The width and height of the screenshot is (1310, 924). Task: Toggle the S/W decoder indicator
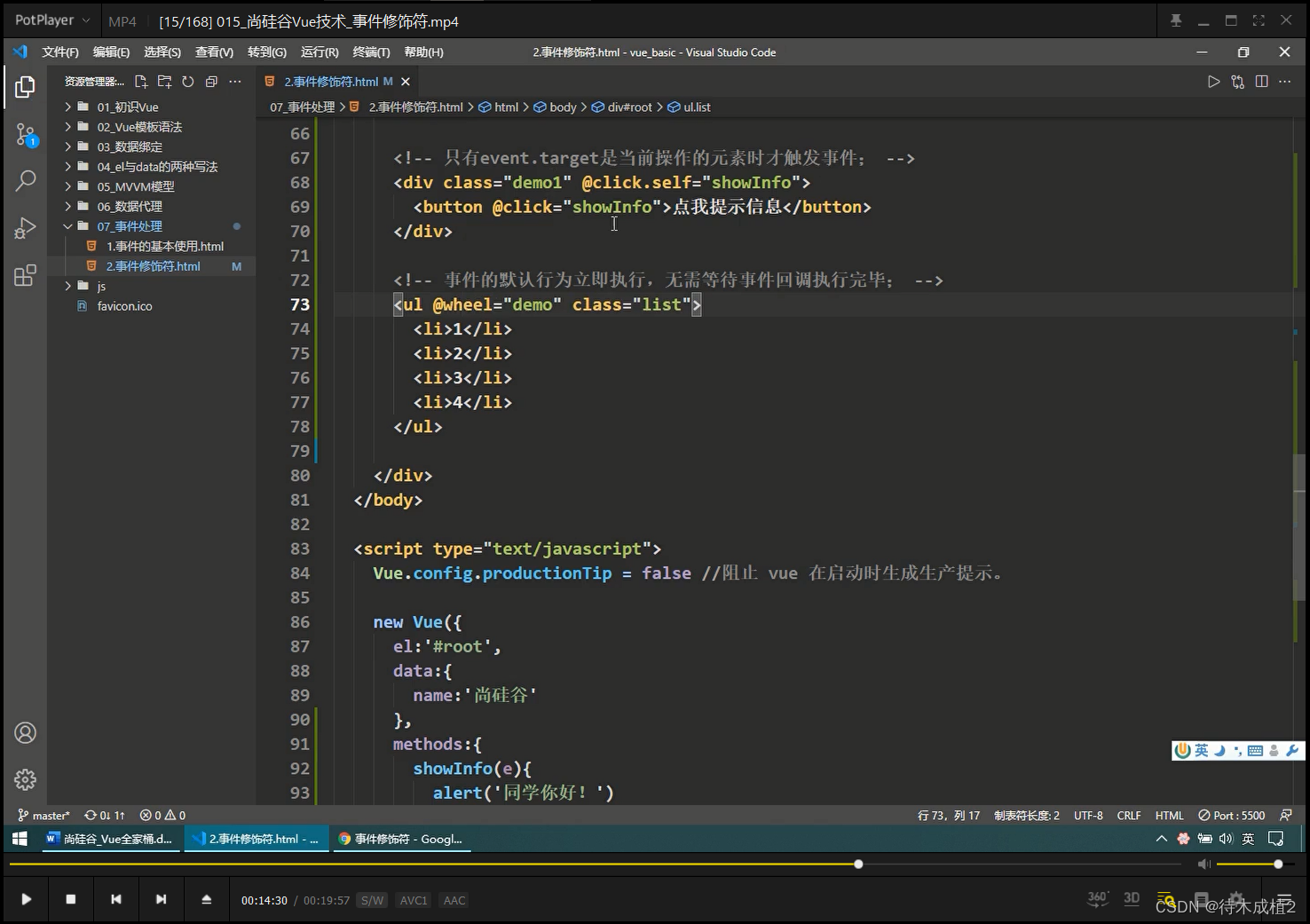point(373,900)
